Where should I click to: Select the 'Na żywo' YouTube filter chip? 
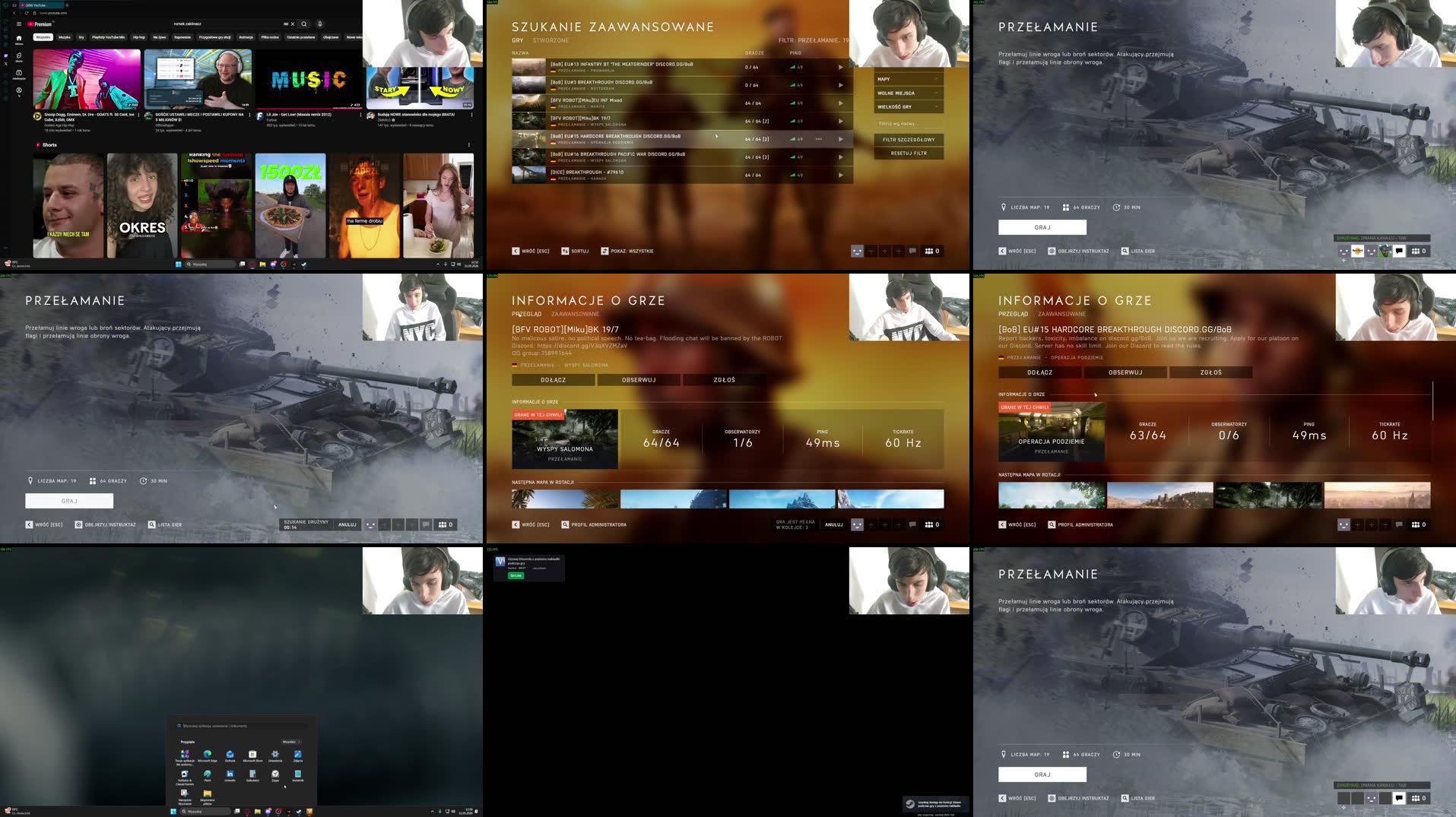tap(160, 36)
